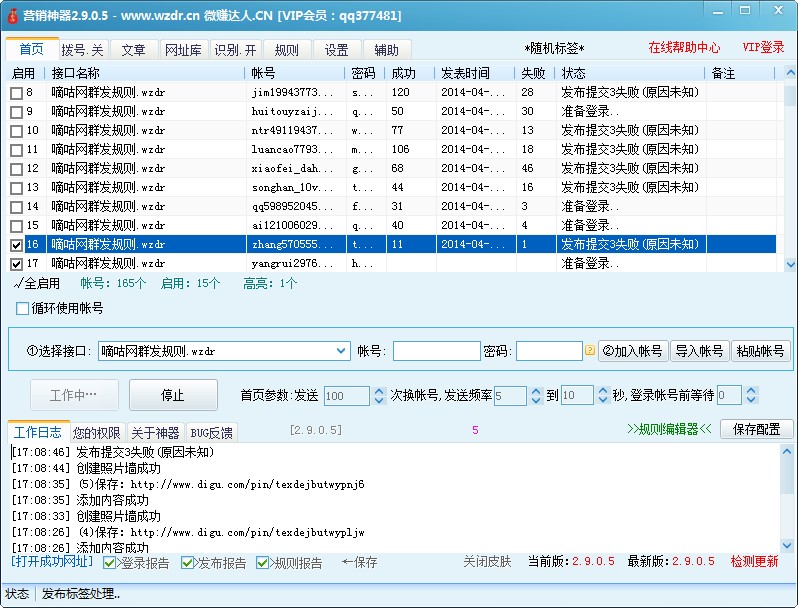Click the 保存配置 button
This screenshot has height=608, width=798.
click(756, 429)
